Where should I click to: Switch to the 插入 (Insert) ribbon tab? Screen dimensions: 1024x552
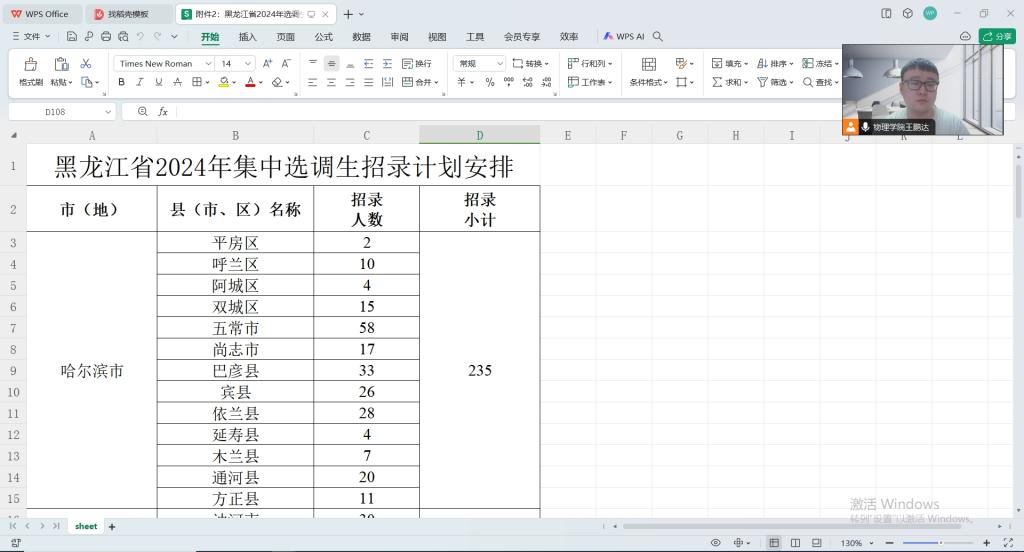point(247,37)
